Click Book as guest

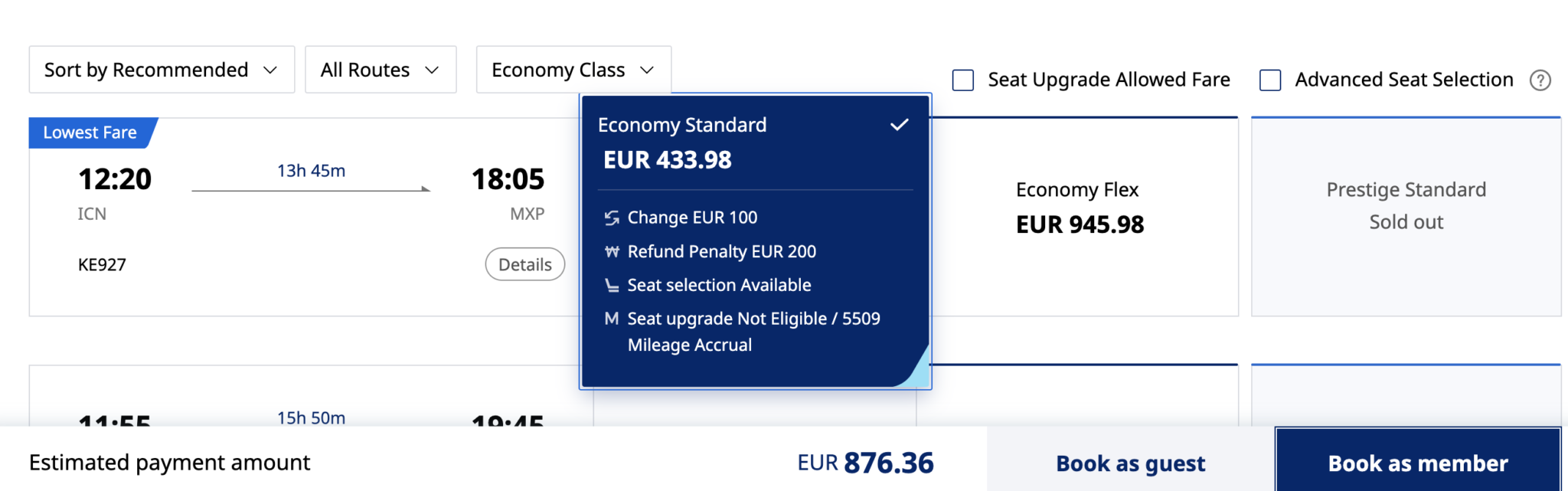[1131, 463]
